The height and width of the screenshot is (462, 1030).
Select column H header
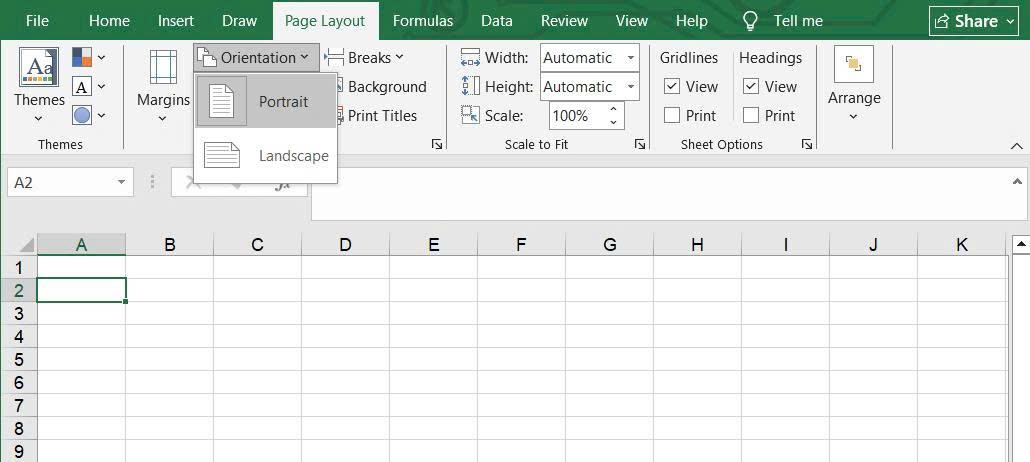point(697,244)
